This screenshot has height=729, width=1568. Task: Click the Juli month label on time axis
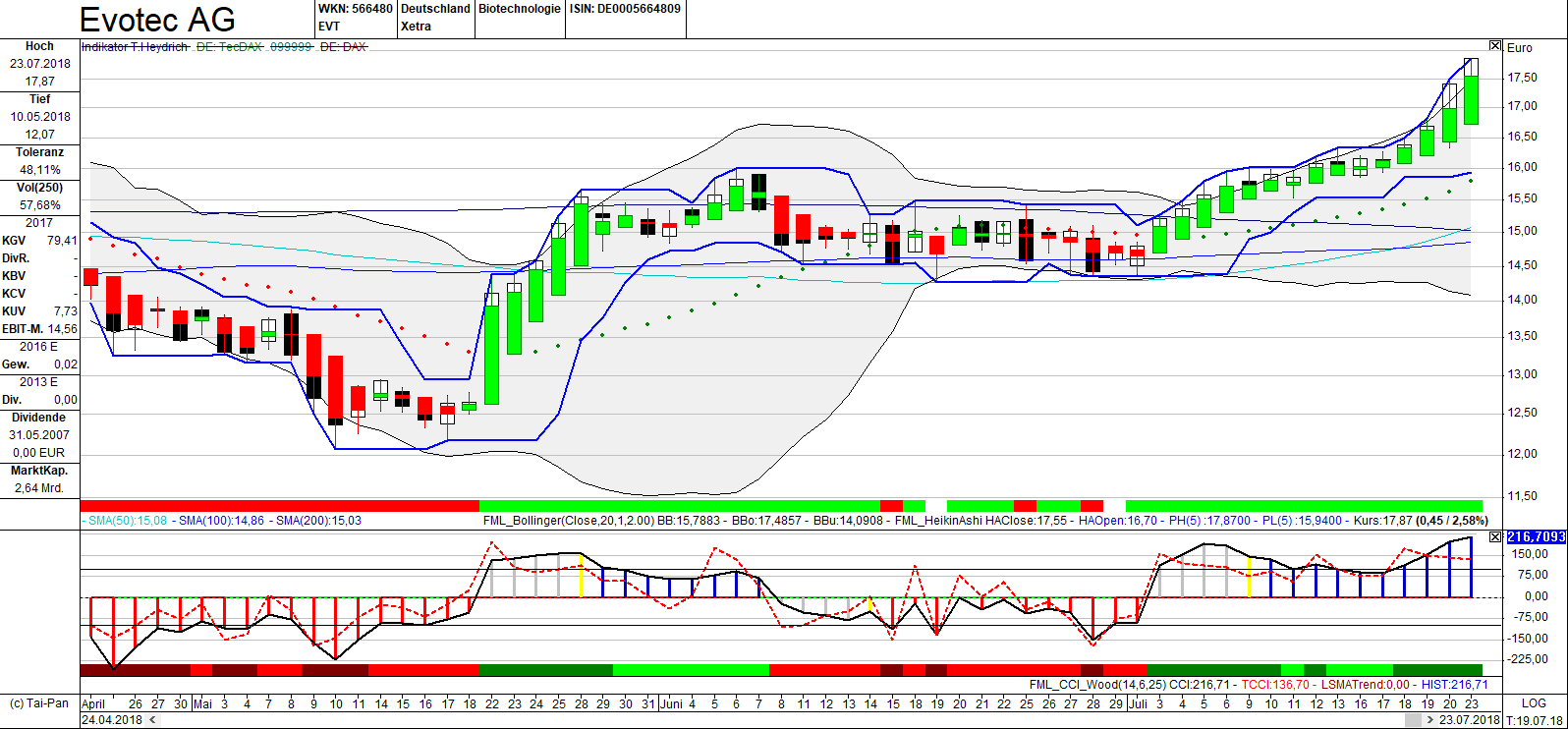coord(1138,703)
